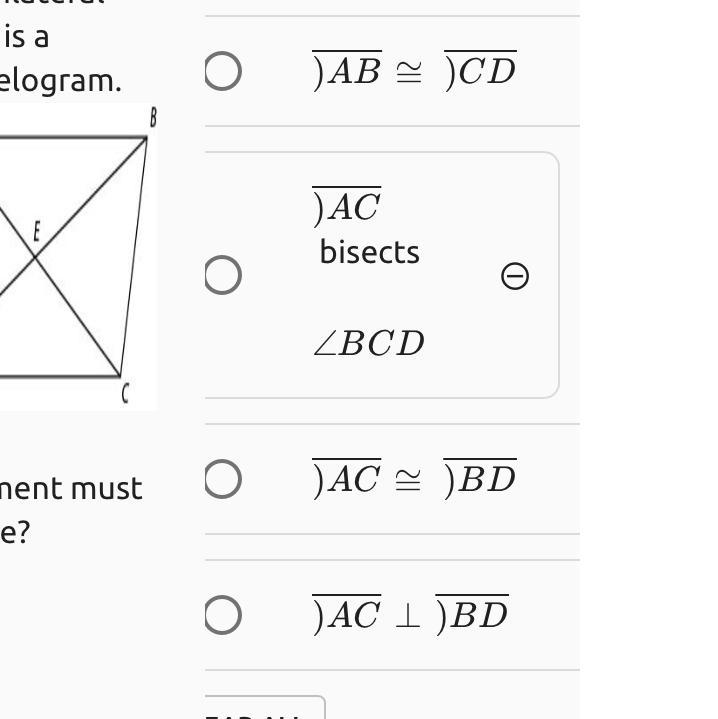This screenshot has width=718, height=719.
Task: Click the partially visible Clear All button
Action: (x=265, y=708)
